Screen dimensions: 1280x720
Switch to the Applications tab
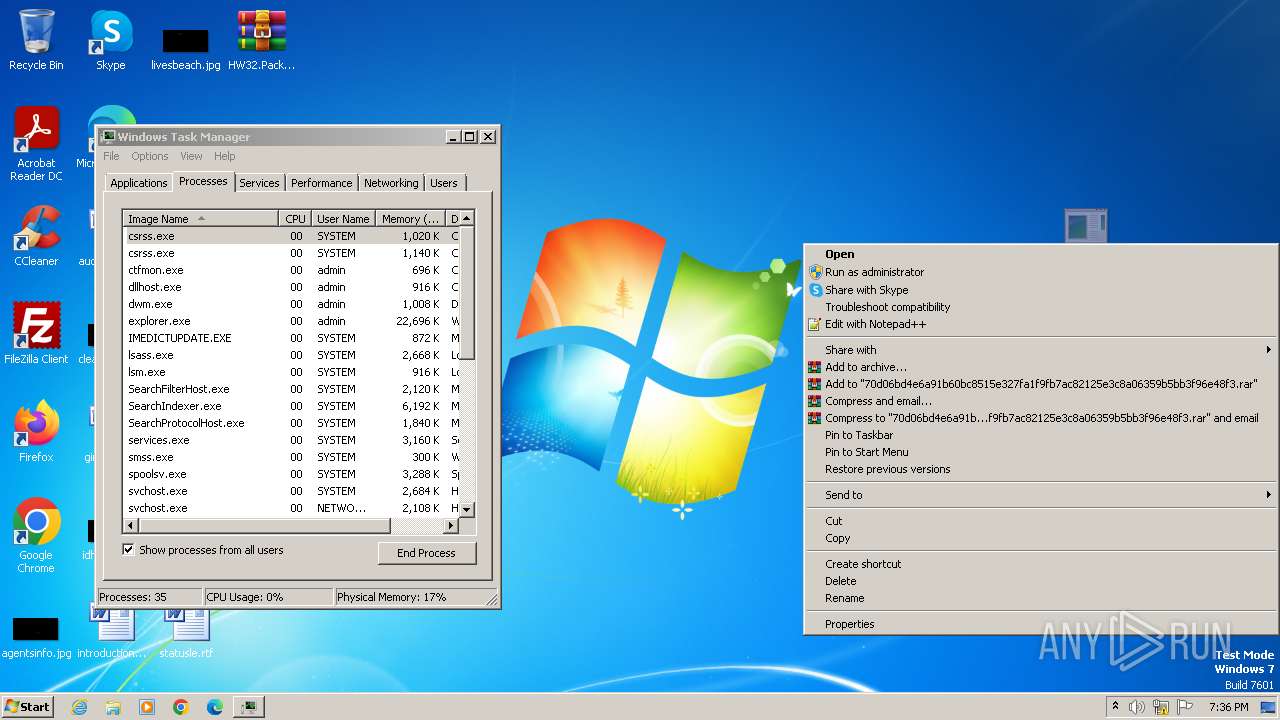pos(138,183)
